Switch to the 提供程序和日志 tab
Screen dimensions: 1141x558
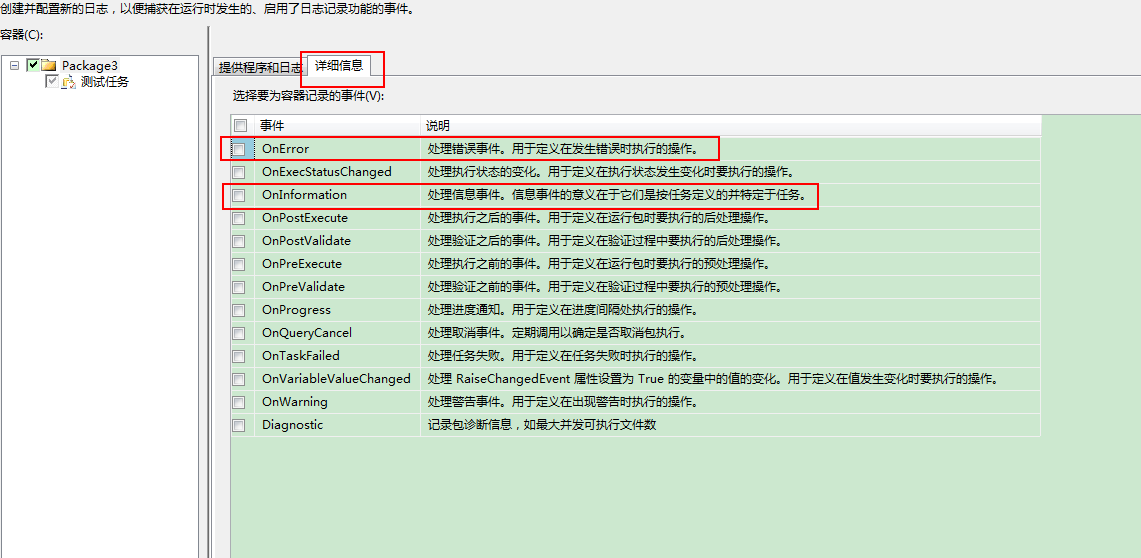260,68
